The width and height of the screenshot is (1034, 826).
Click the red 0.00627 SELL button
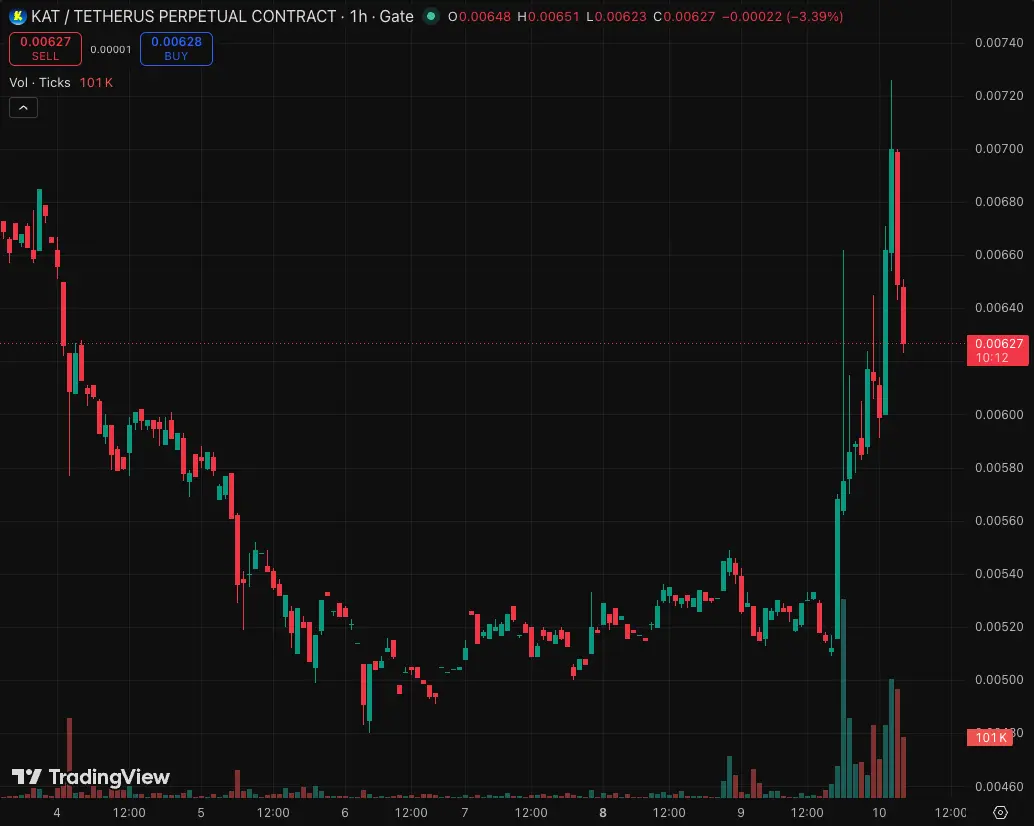46,49
